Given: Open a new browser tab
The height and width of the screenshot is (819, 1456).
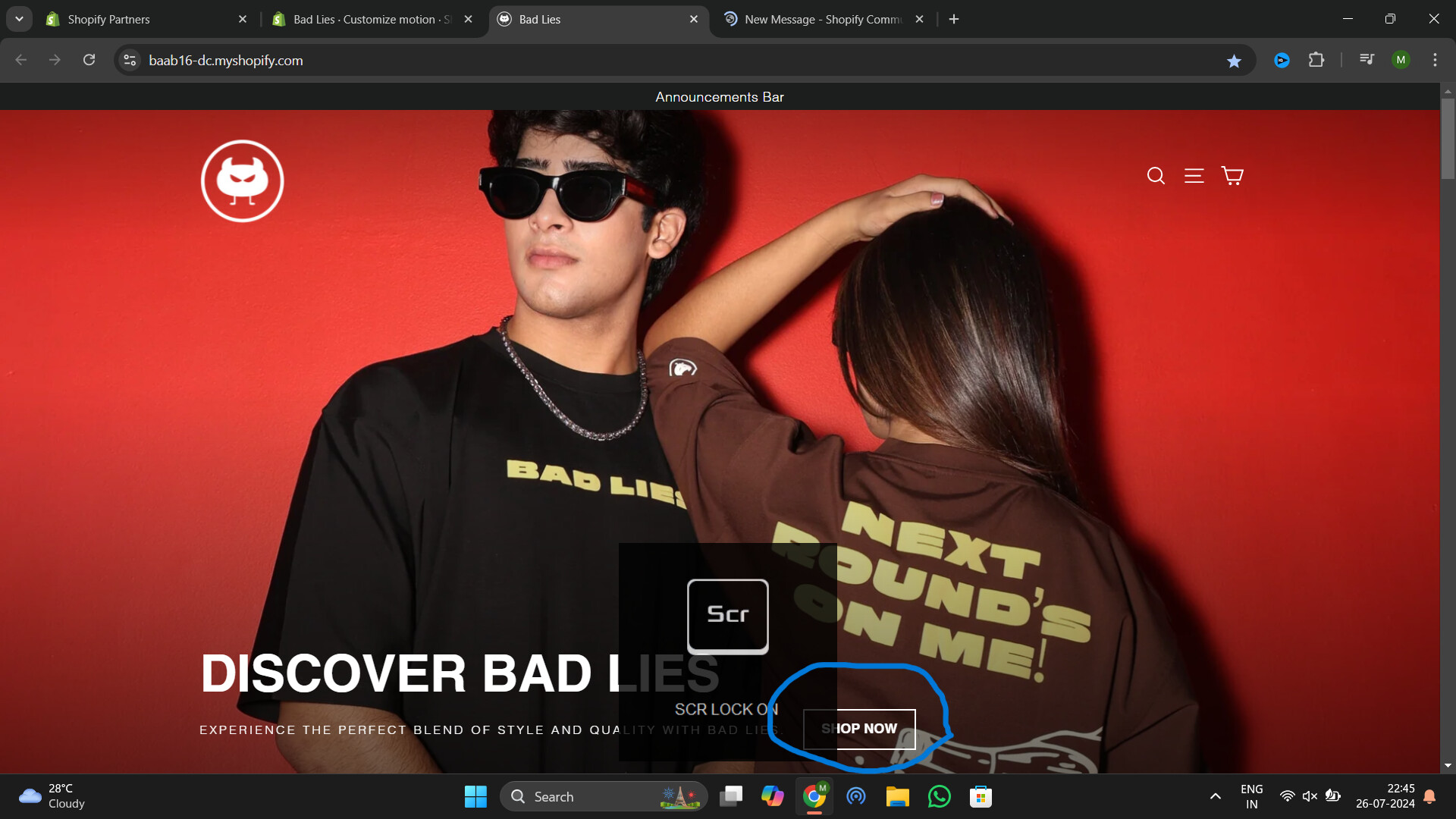Looking at the screenshot, I should [954, 19].
